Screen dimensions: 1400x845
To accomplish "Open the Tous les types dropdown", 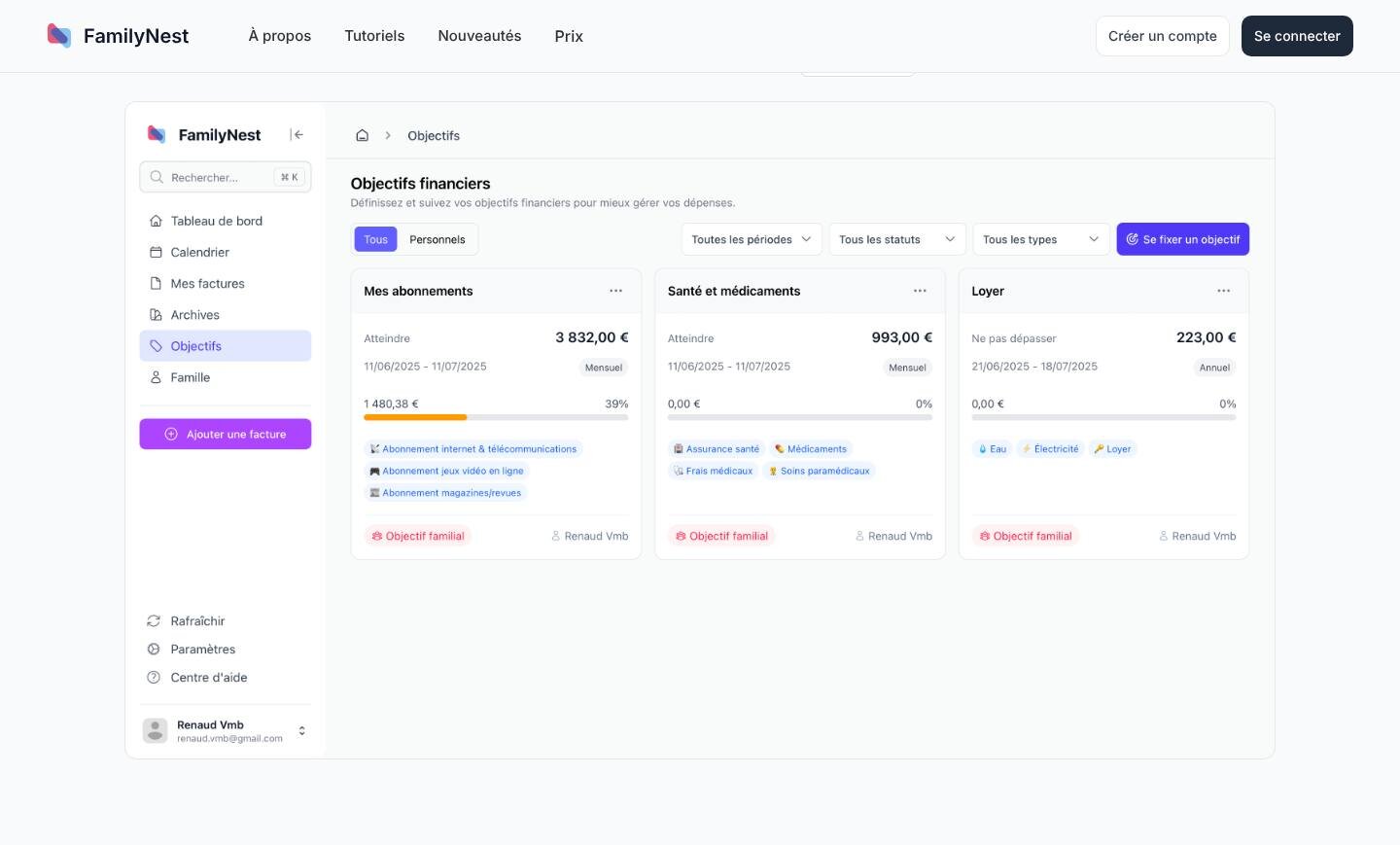I will tap(1041, 239).
